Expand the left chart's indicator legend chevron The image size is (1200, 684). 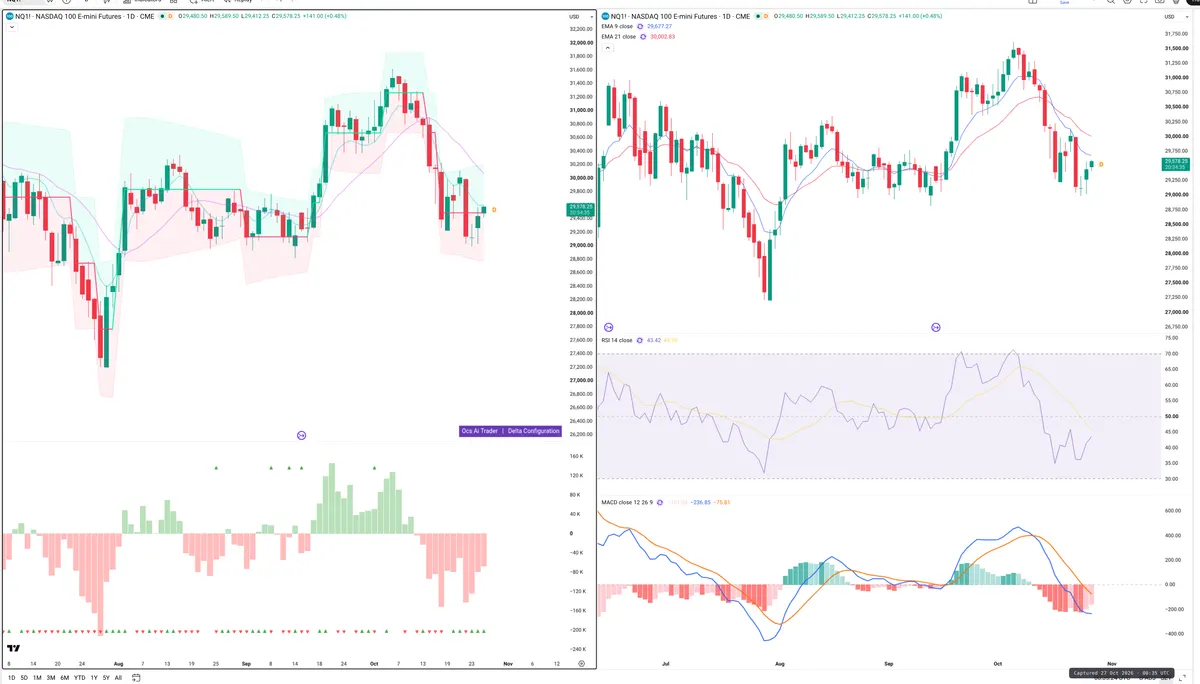point(10,27)
